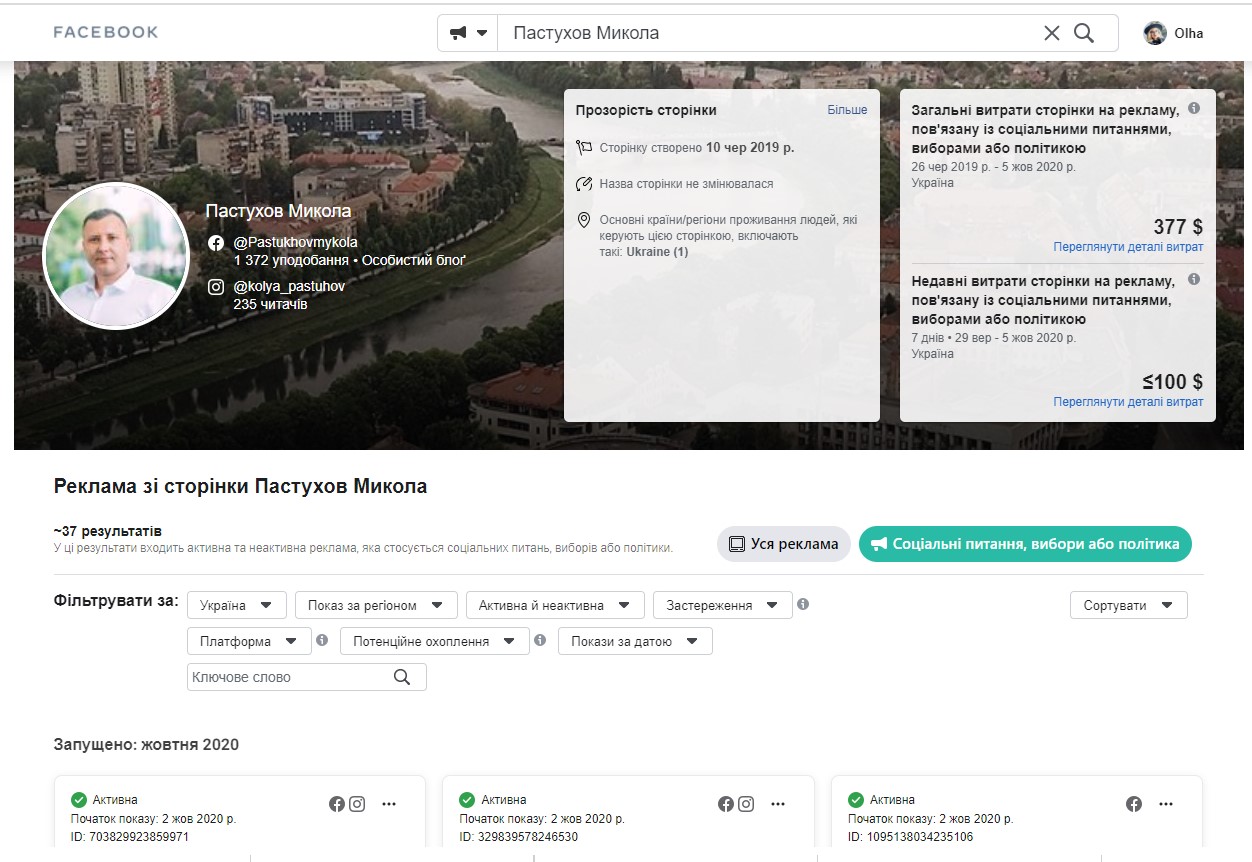Click the magnifier icon in the keyword field
Viewport: 1252px width, 862px height.
[x=402, y=677]
